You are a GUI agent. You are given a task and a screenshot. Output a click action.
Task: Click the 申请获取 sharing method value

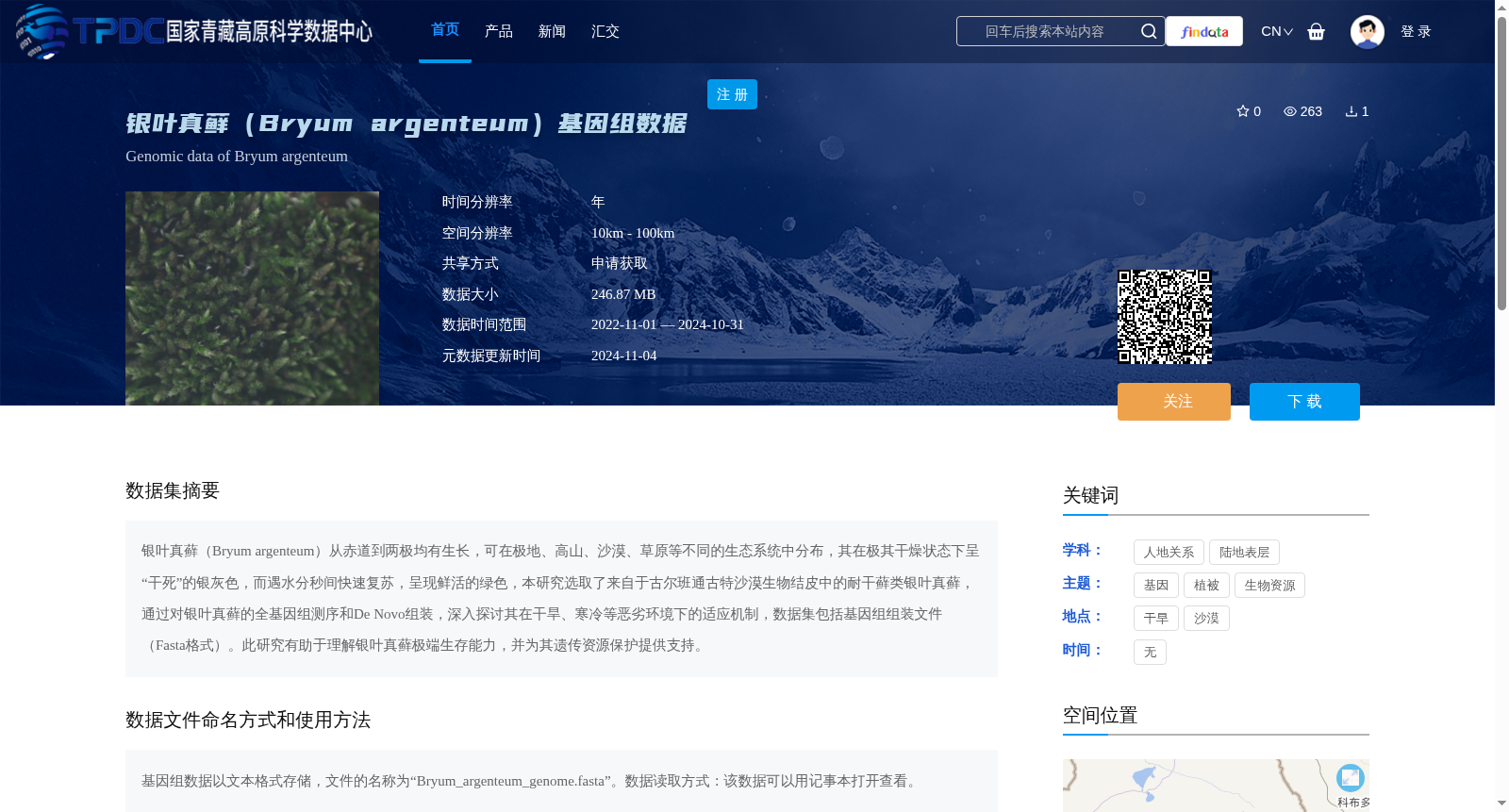point(620,263)
